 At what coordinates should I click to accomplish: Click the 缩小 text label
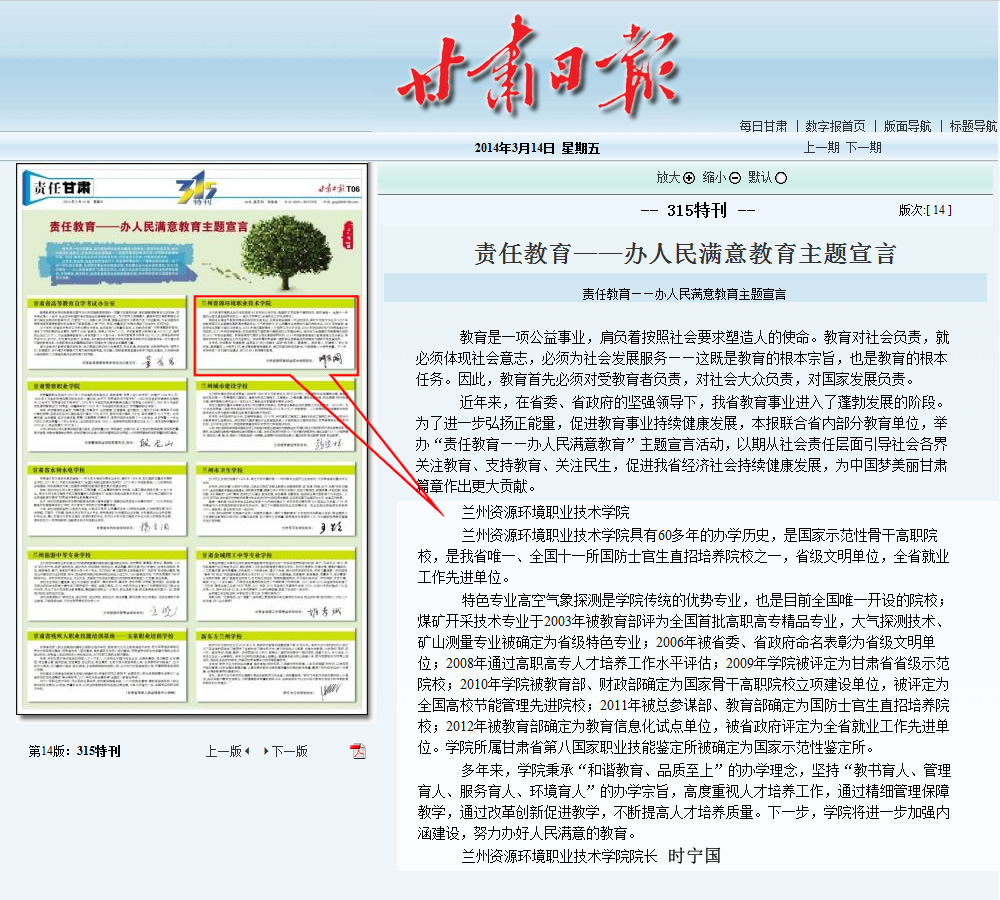714,178
